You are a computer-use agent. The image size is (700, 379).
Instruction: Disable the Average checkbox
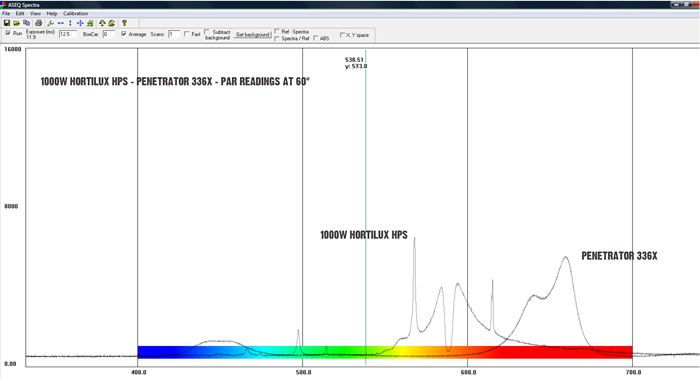coord(124,33)
